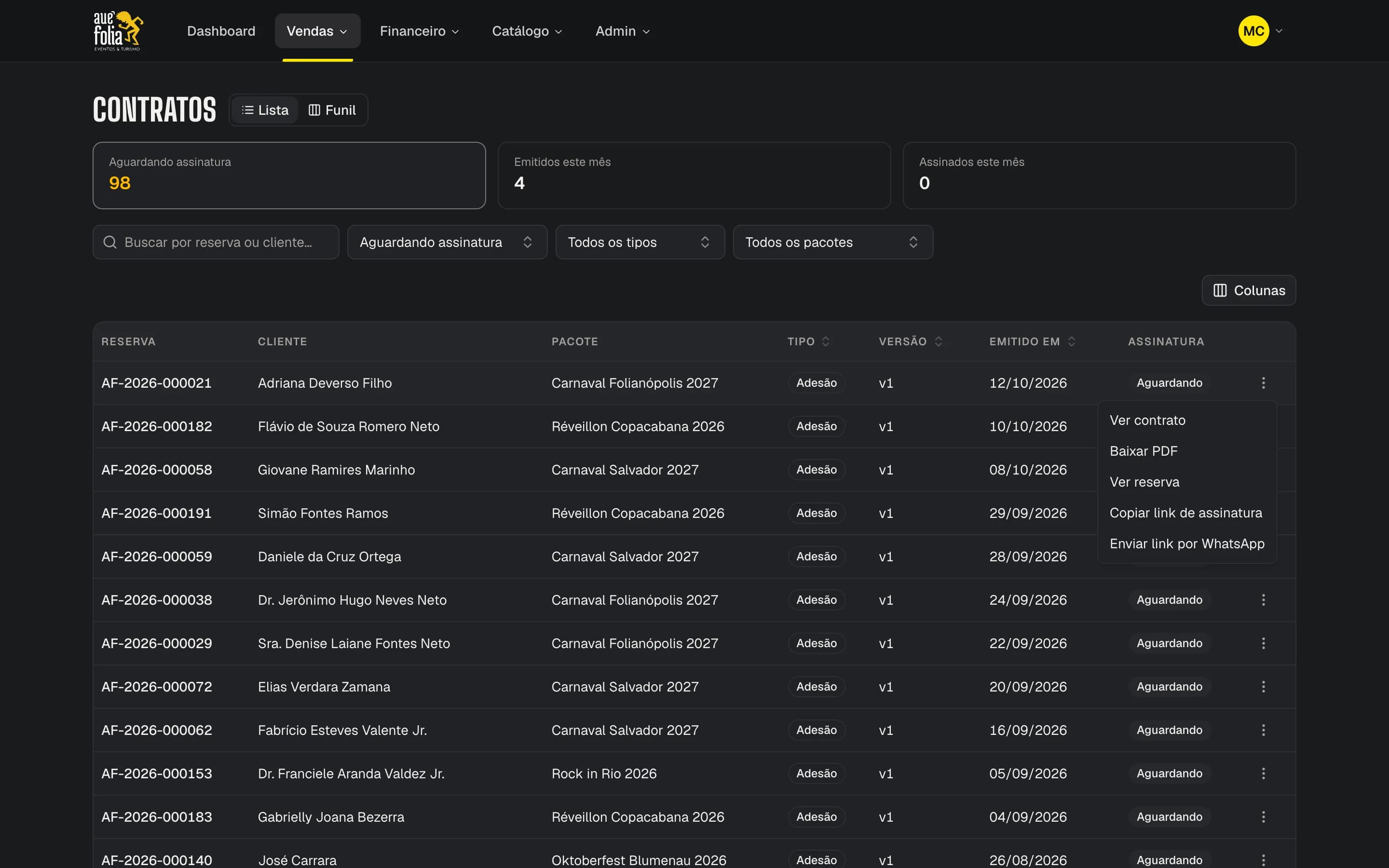Viewport: 1389px width, 868px height.
Task: Switch to Funil view
Action: click(x=332, y=110)
